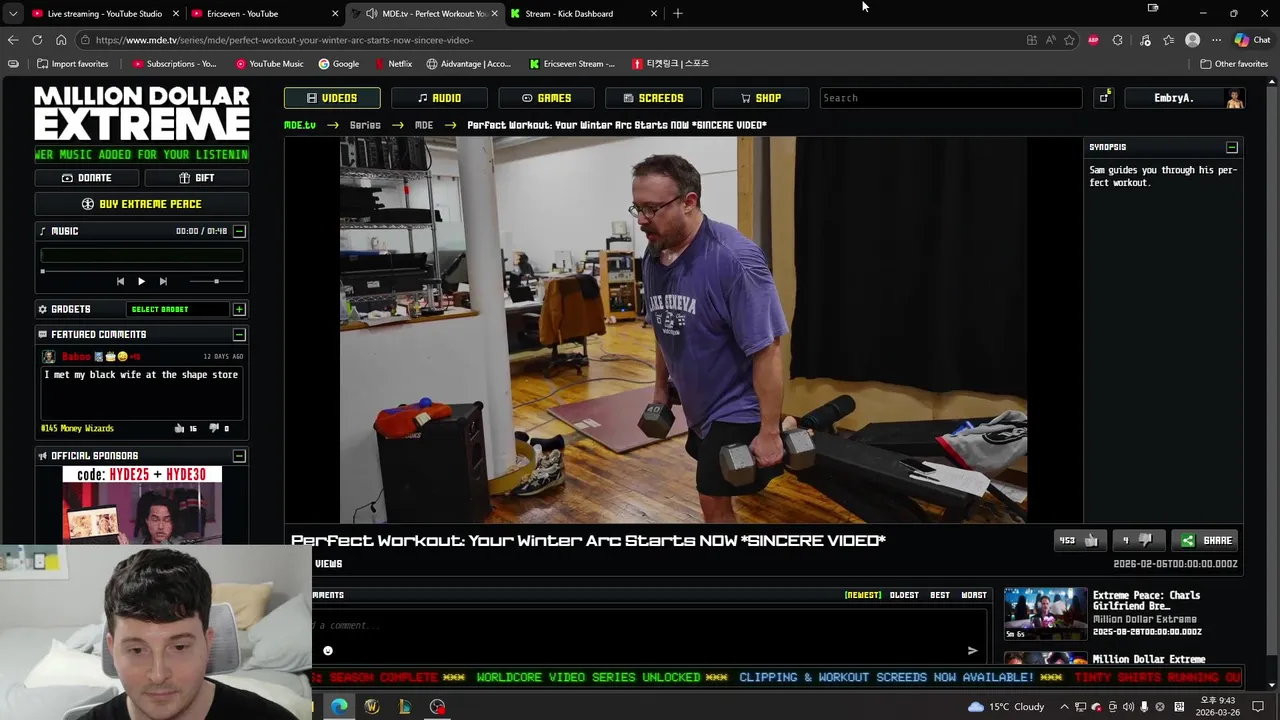The width and height of the screenshot is (1280, 720).
Task: Play the music player track
Action: [x=141, y=282]
